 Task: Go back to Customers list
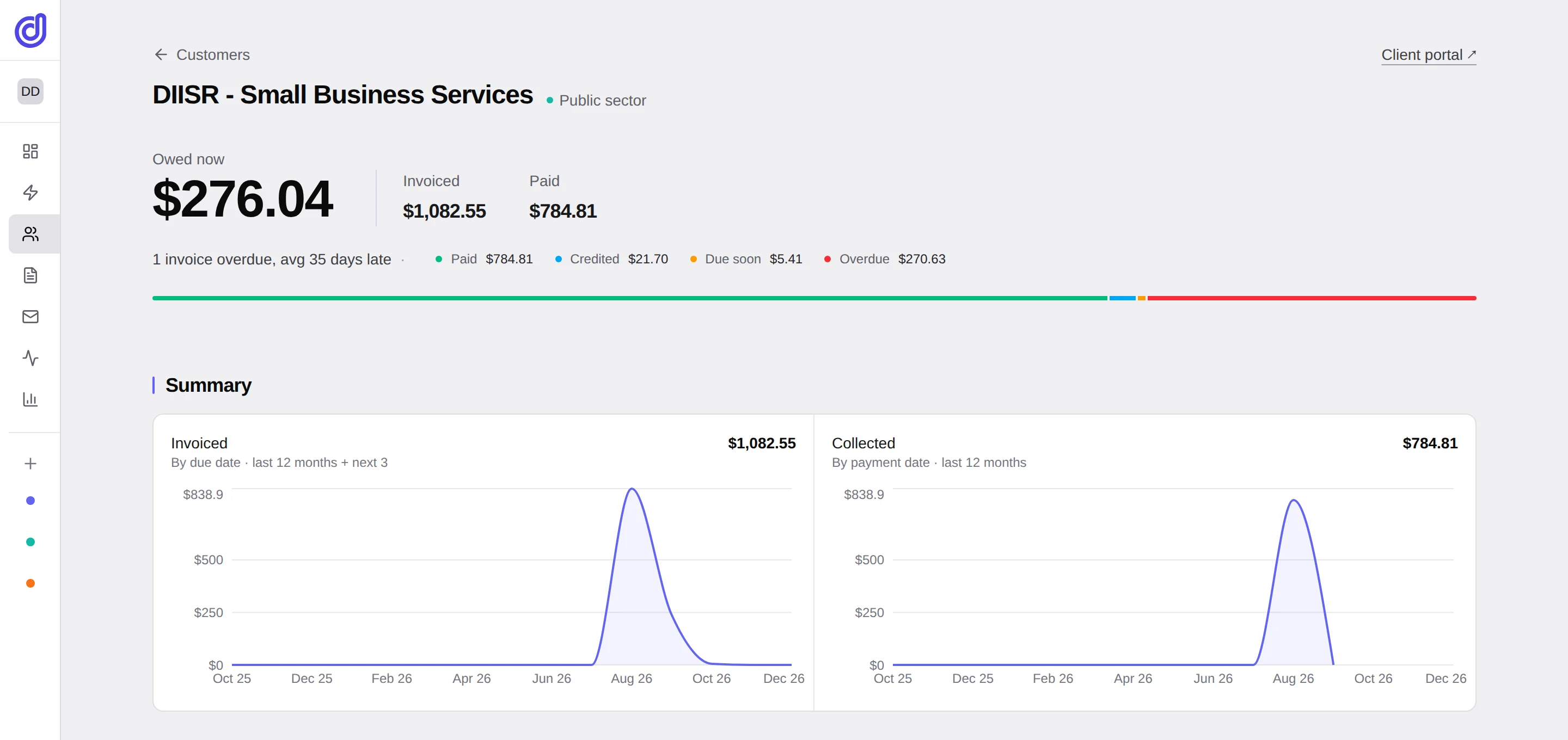(x=213, y=55)
